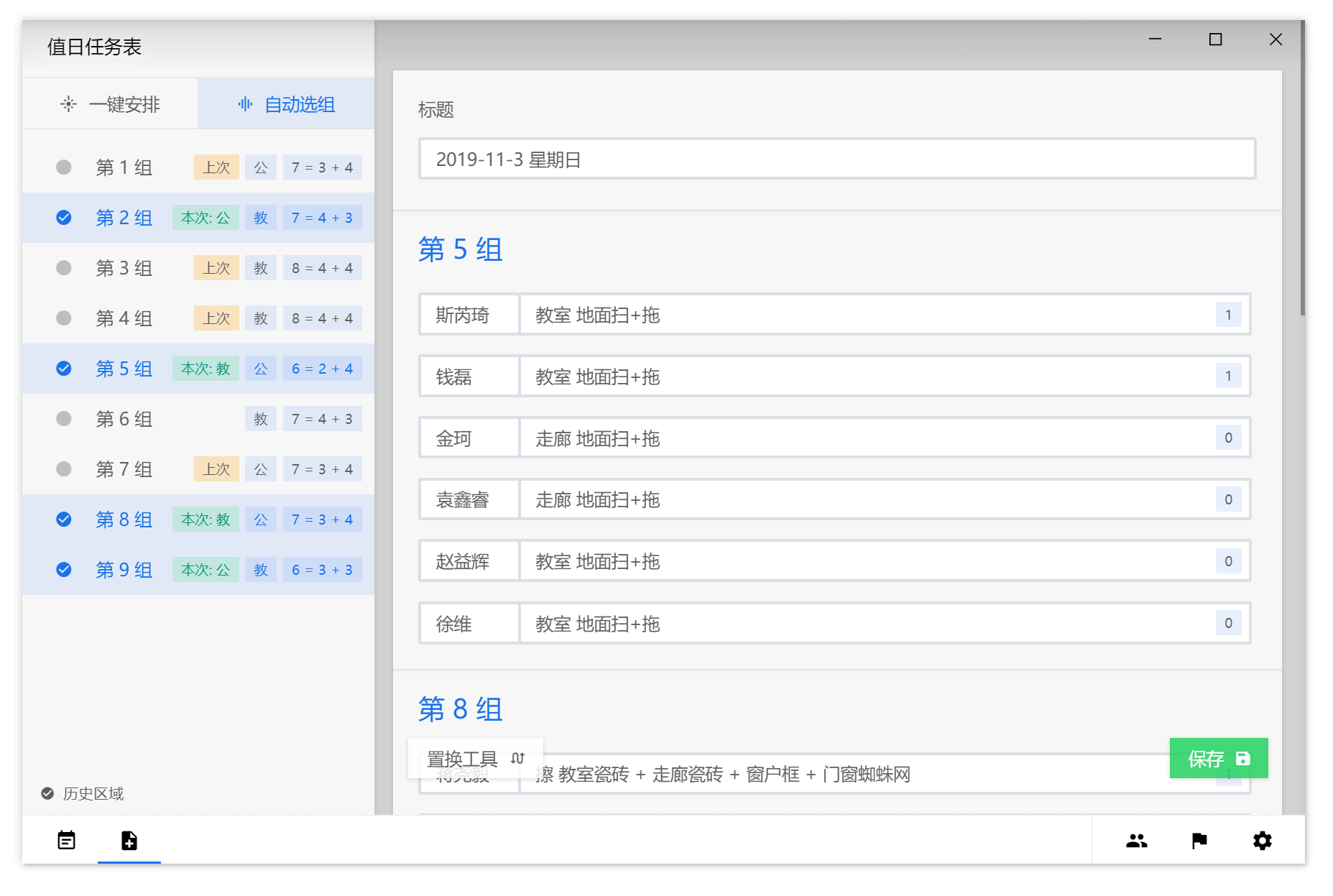Open settings gear icon
This screenshot has width=1333, height=896.
point(1263,840)
